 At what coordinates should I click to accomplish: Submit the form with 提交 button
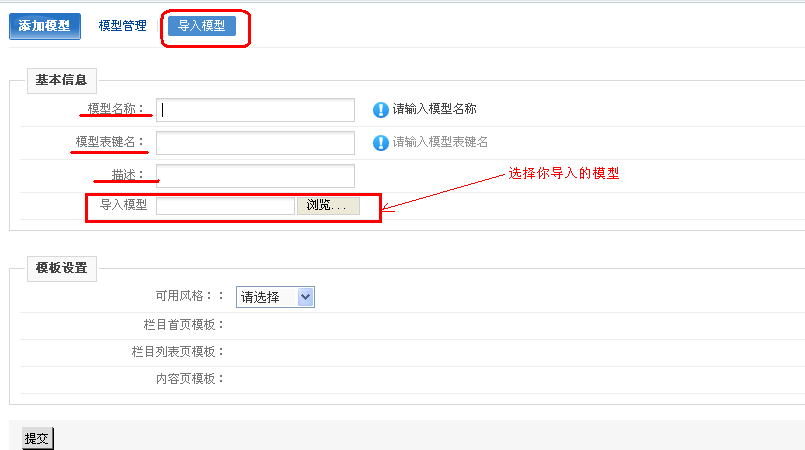tap(36, 438)
